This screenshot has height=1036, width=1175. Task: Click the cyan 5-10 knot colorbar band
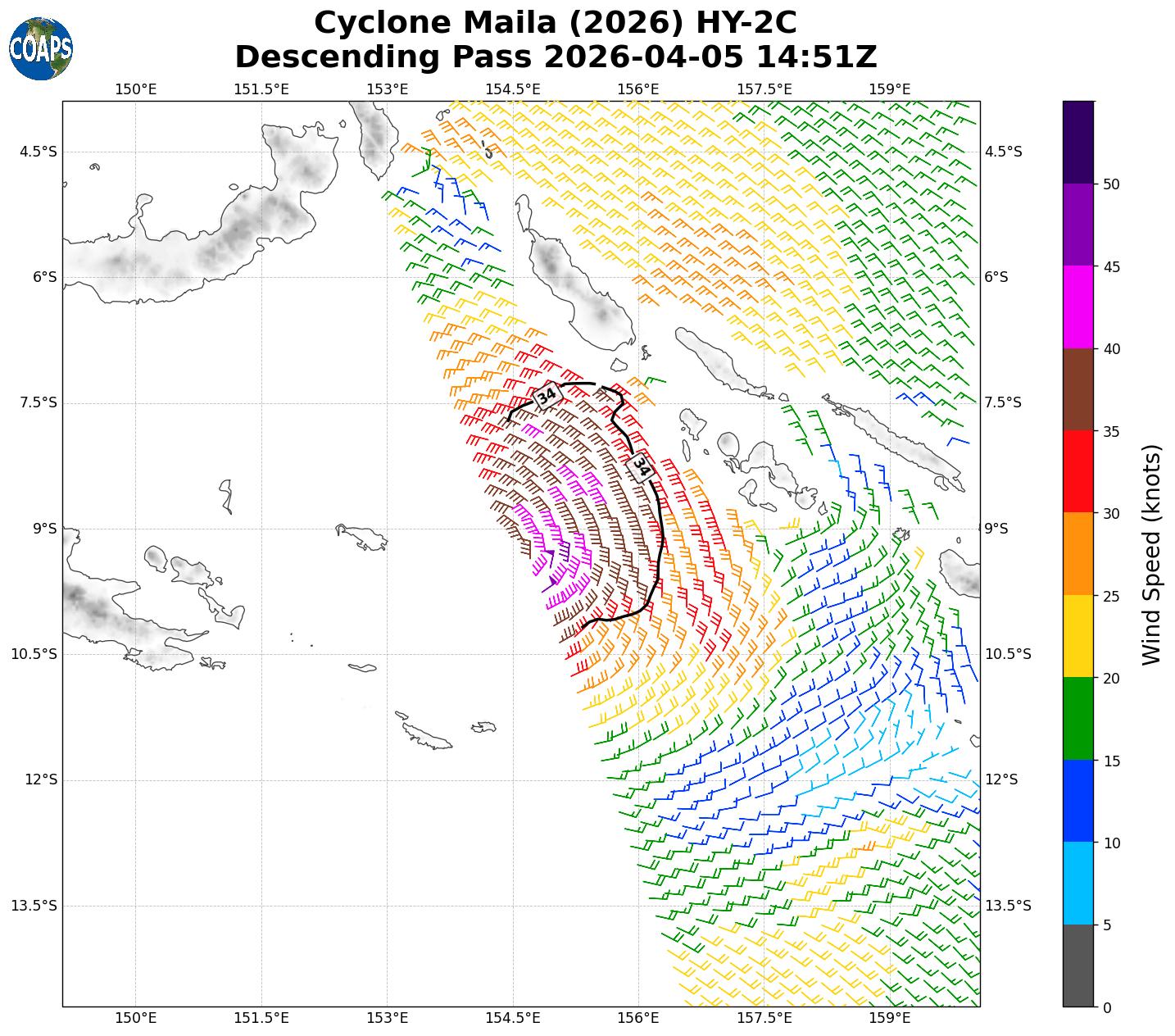[x=1077, y=884]
